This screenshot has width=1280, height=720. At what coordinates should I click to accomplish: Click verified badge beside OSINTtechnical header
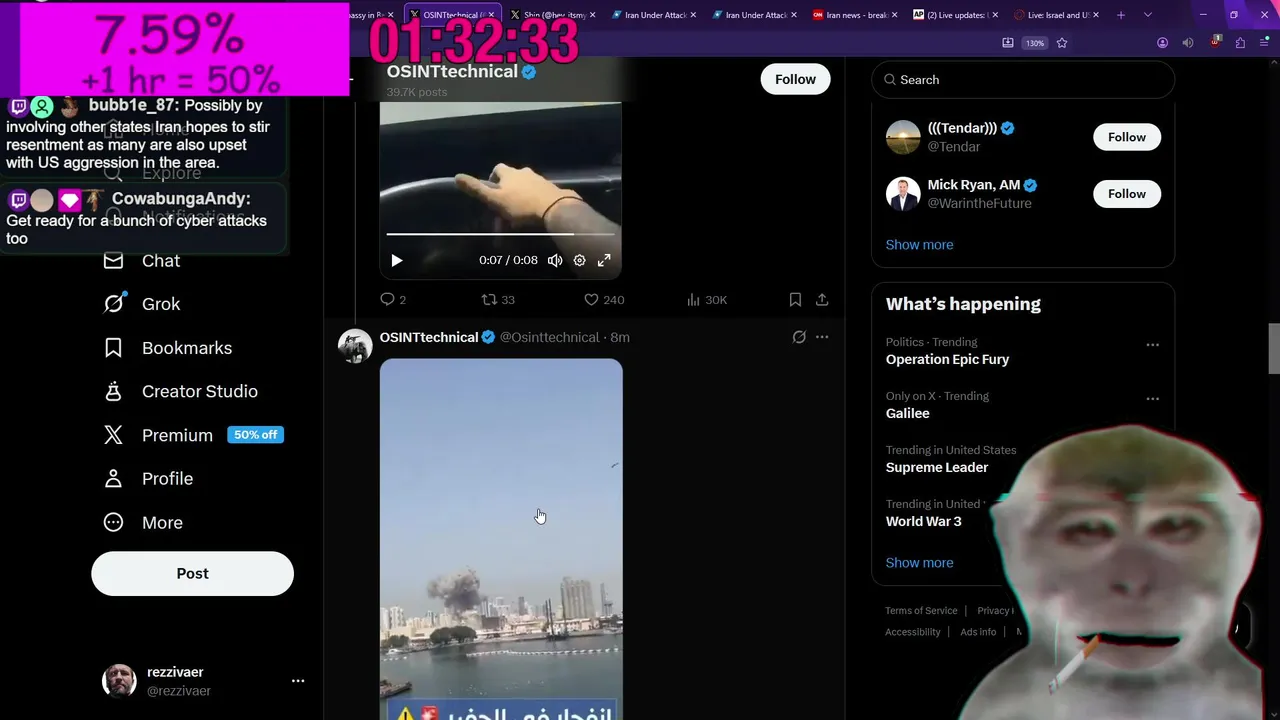[x=529, y=72]
